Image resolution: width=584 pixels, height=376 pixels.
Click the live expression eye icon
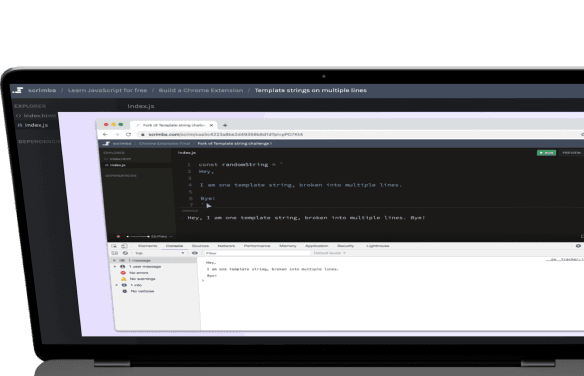click(x=194, y=253)
